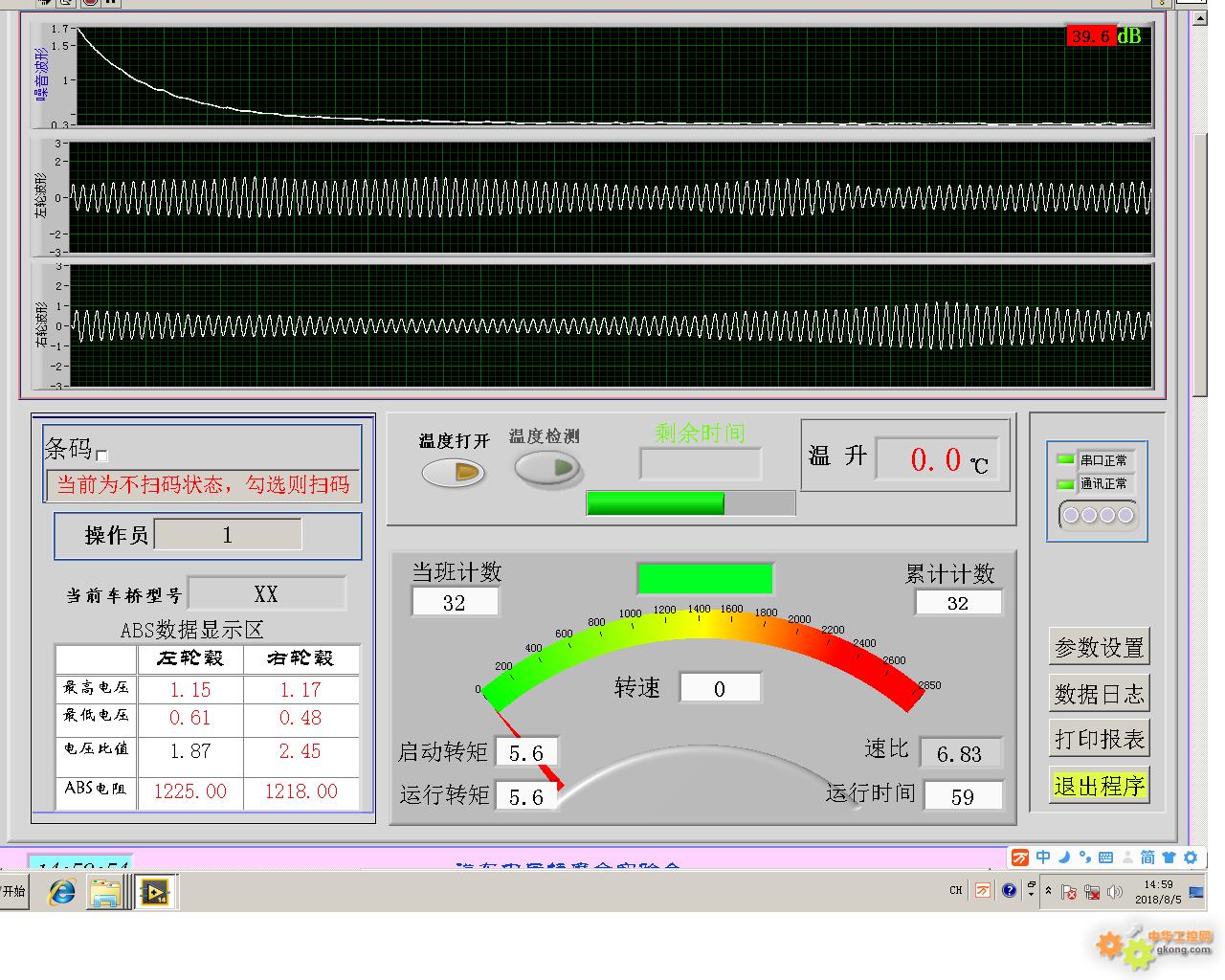The height and width of the screenshot is (980, 1225).
Task: Click the 速比 field showing 6.83
Action: pyautogui.click(x=961, y=753)
